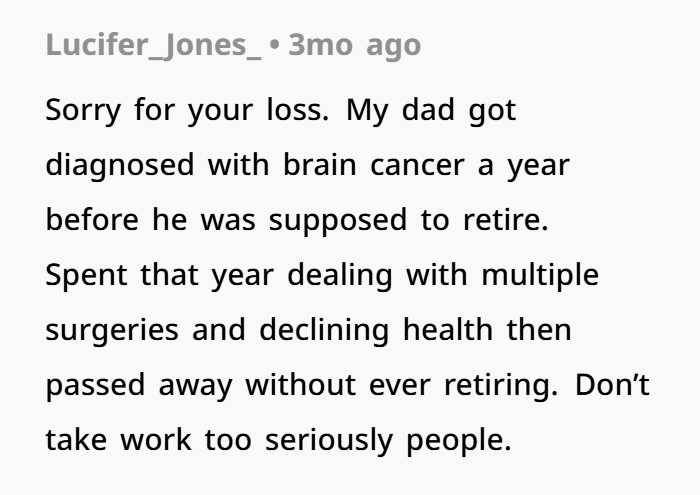
Task: Click the 3mo ago timestamp
Action: pyautogui.click(x=354, y=46)
